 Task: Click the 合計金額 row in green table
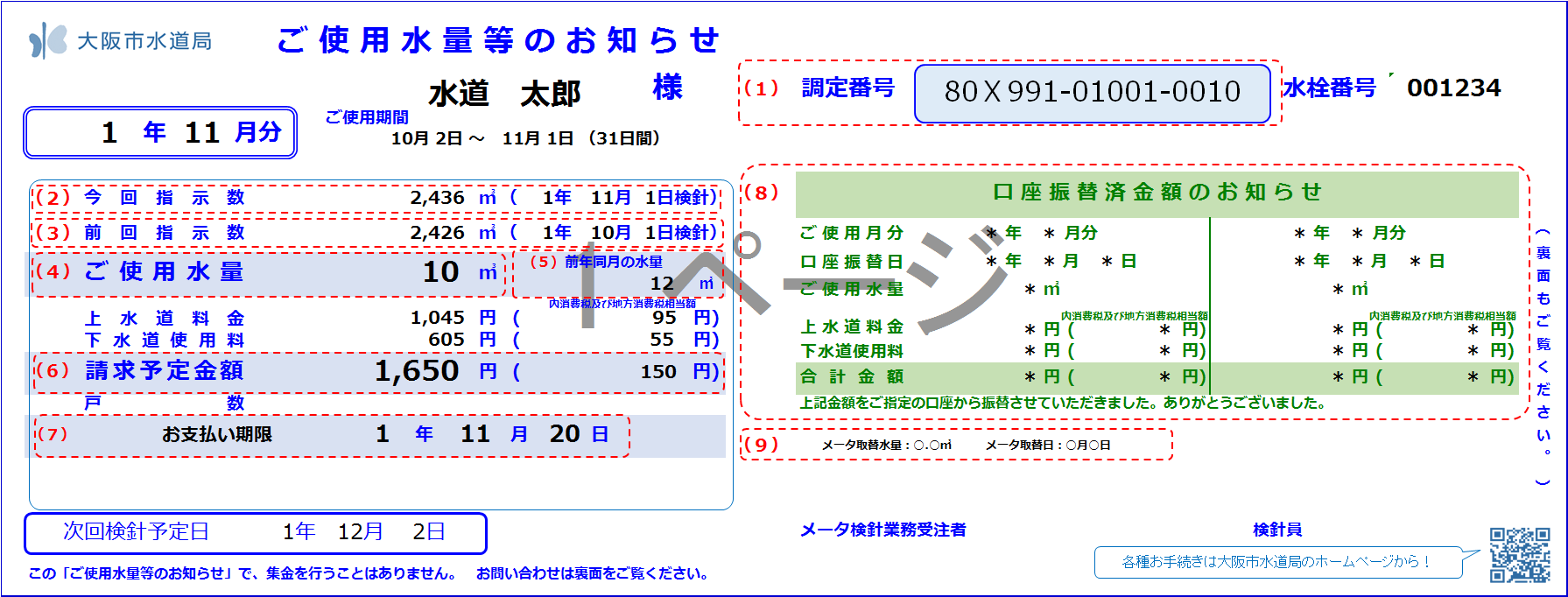[1157, 377]
